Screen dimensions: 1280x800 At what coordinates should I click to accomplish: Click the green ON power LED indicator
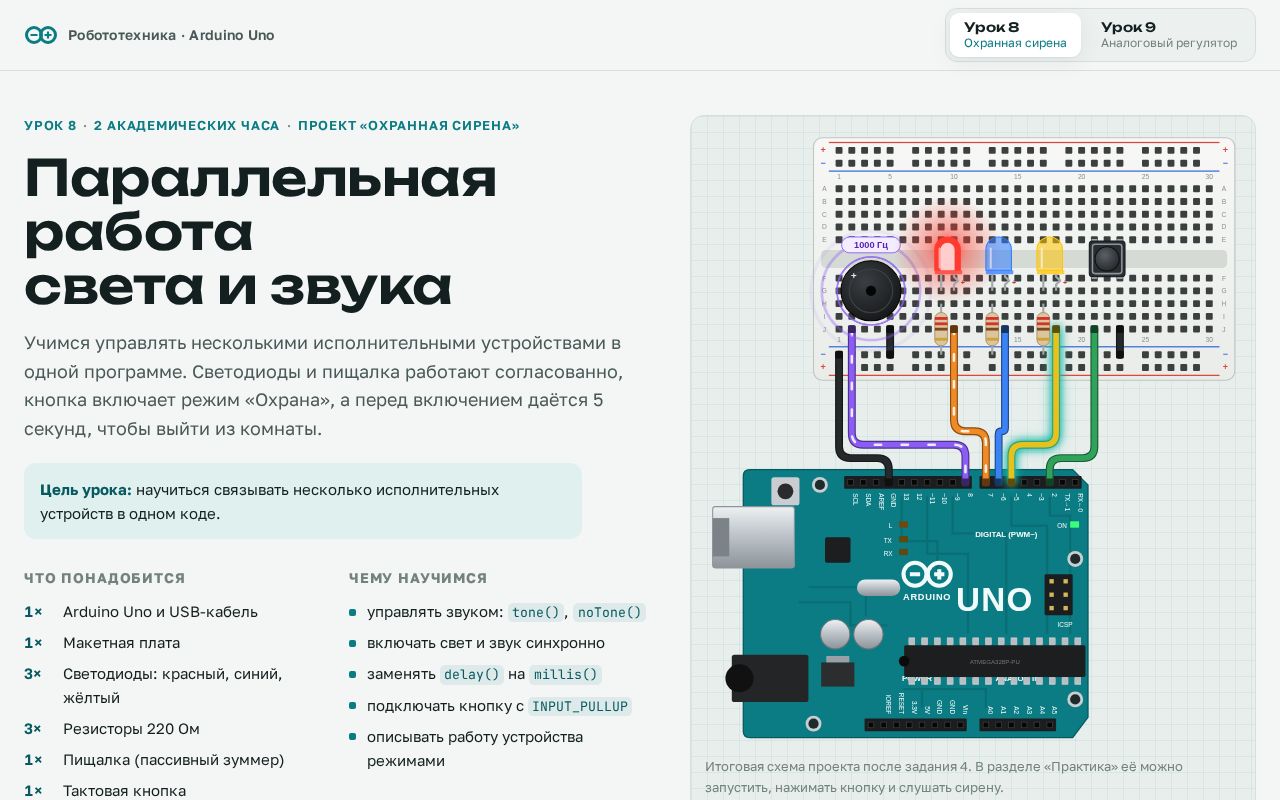(1075, 525)
